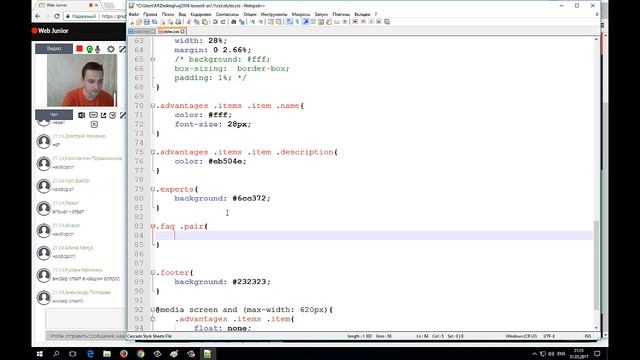Image resolution: width=640 pixels, height=360 pixels.
Task: Open the Опции menu
Action: (250, 14)
